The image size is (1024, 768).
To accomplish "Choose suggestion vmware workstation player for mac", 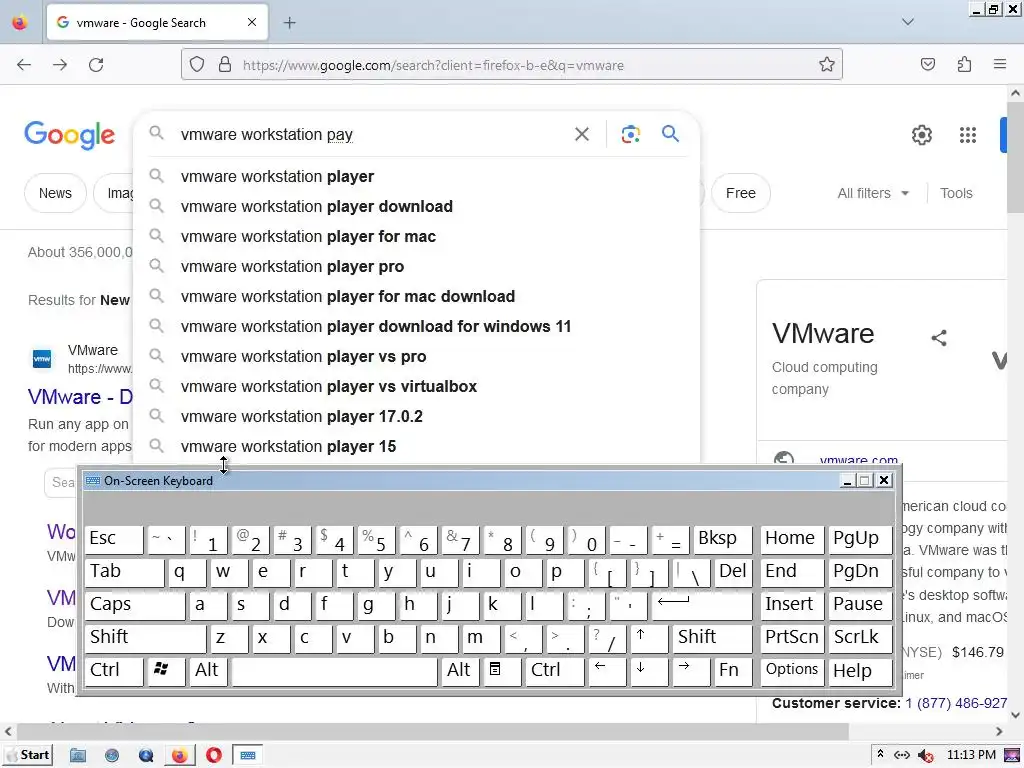I will [x=417, y=236].
